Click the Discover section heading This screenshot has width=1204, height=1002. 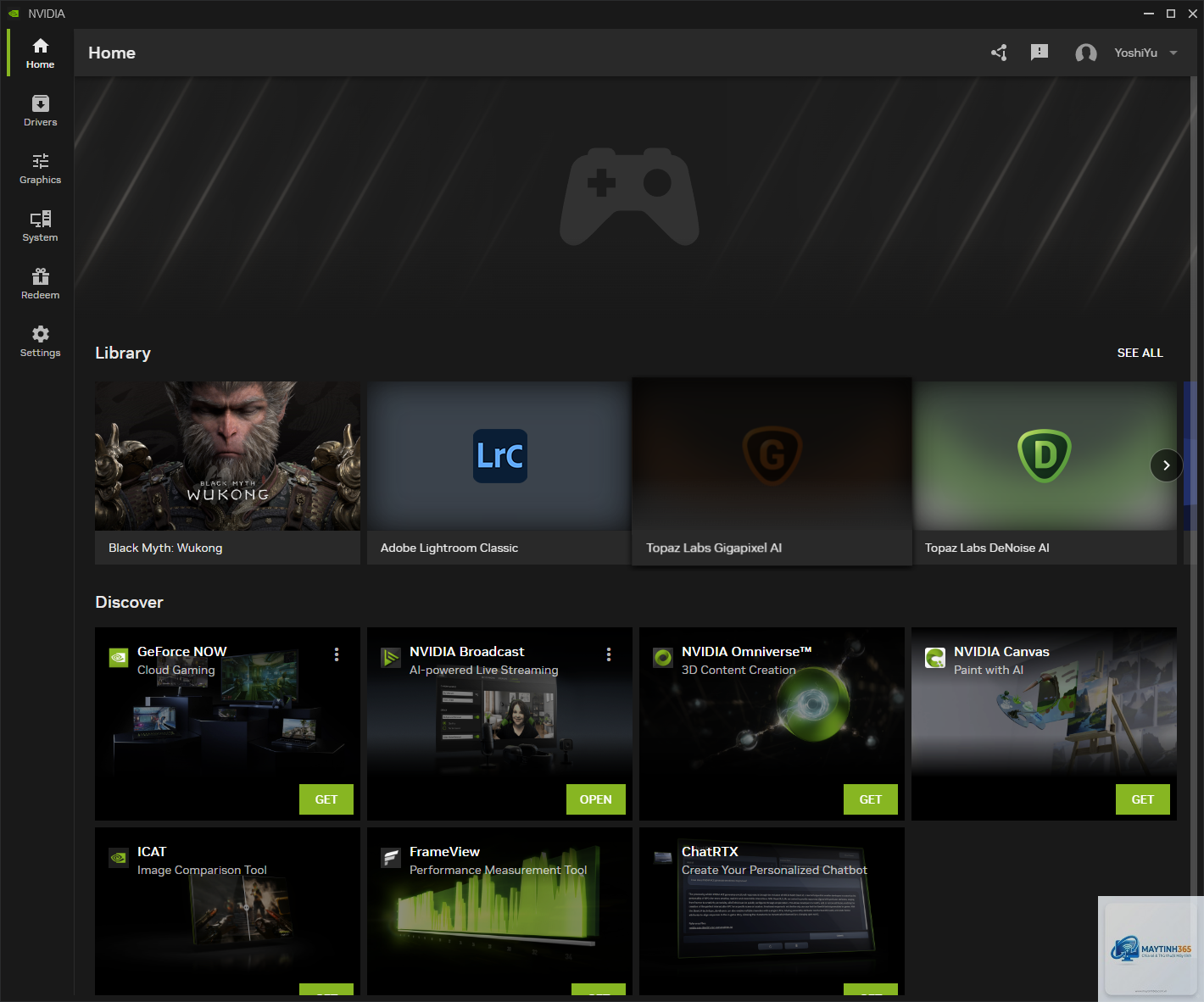tap(129, 602)
